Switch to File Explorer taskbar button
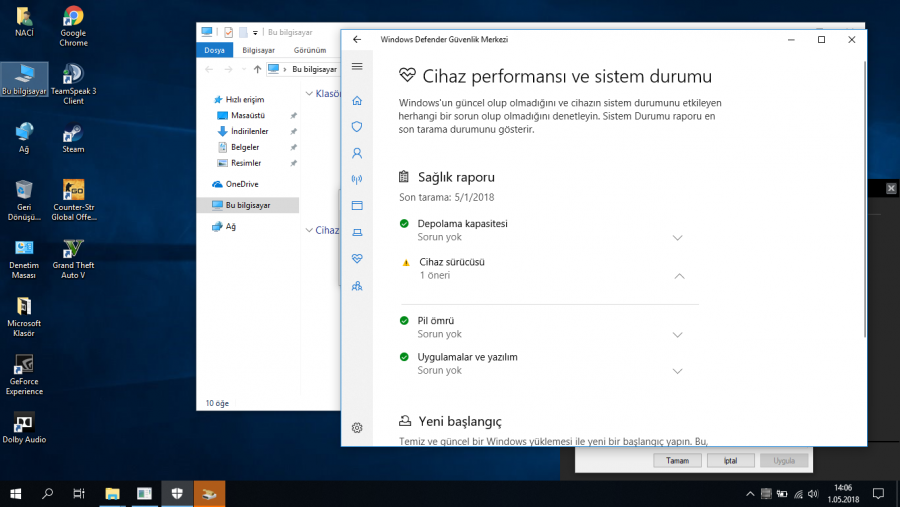 coord(112,494)
